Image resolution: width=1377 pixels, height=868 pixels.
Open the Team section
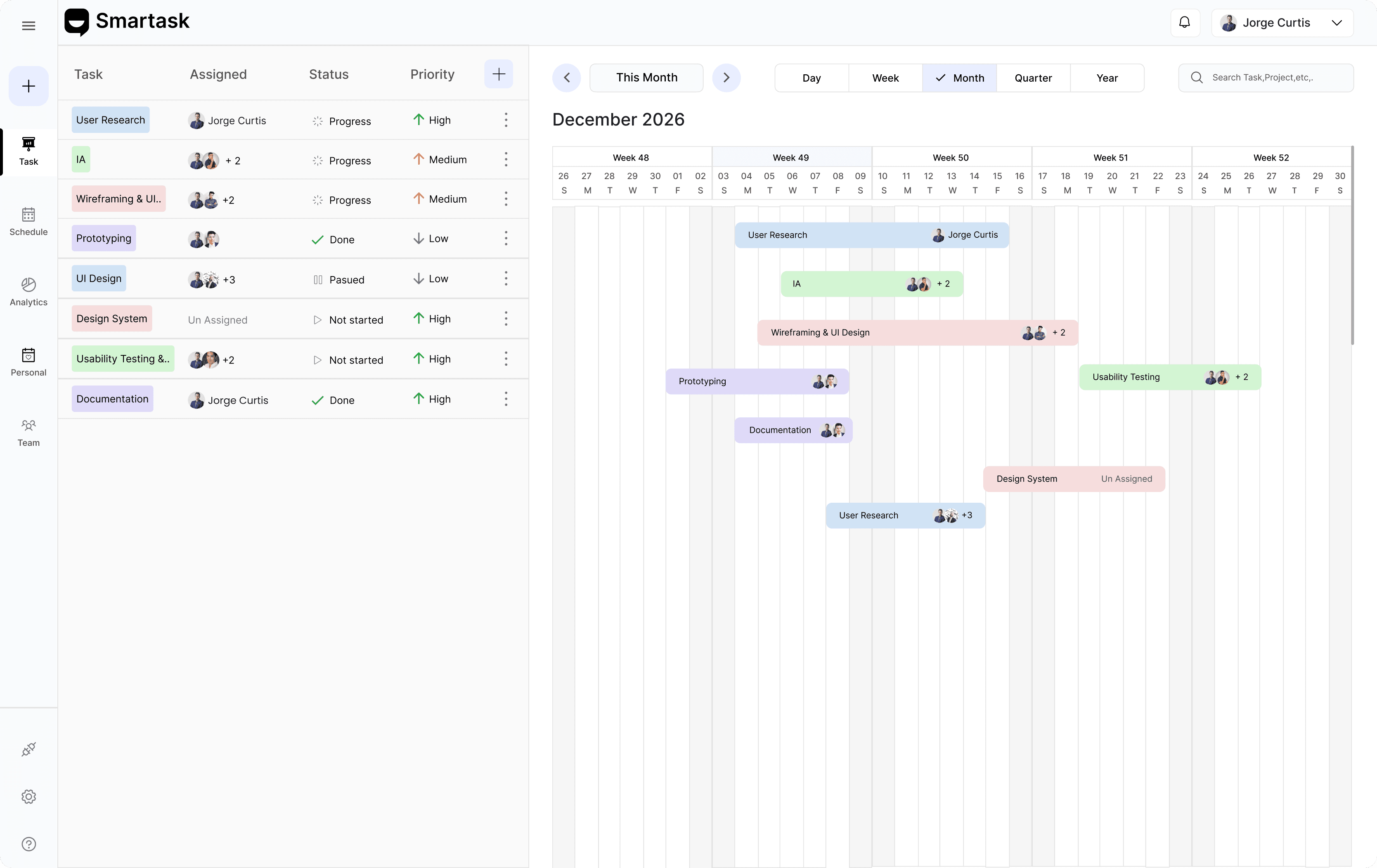pyautogui.click(x=28, y=432)
